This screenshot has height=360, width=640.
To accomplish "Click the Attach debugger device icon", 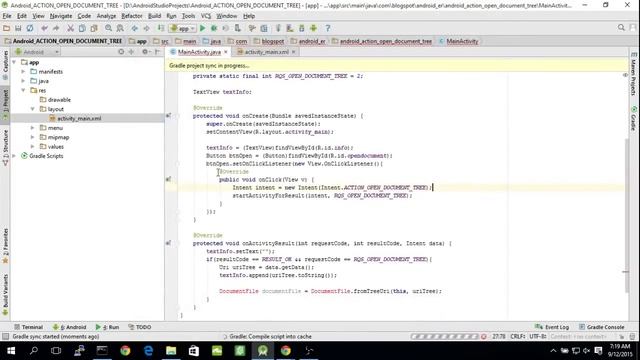I will tap(238, 28).
